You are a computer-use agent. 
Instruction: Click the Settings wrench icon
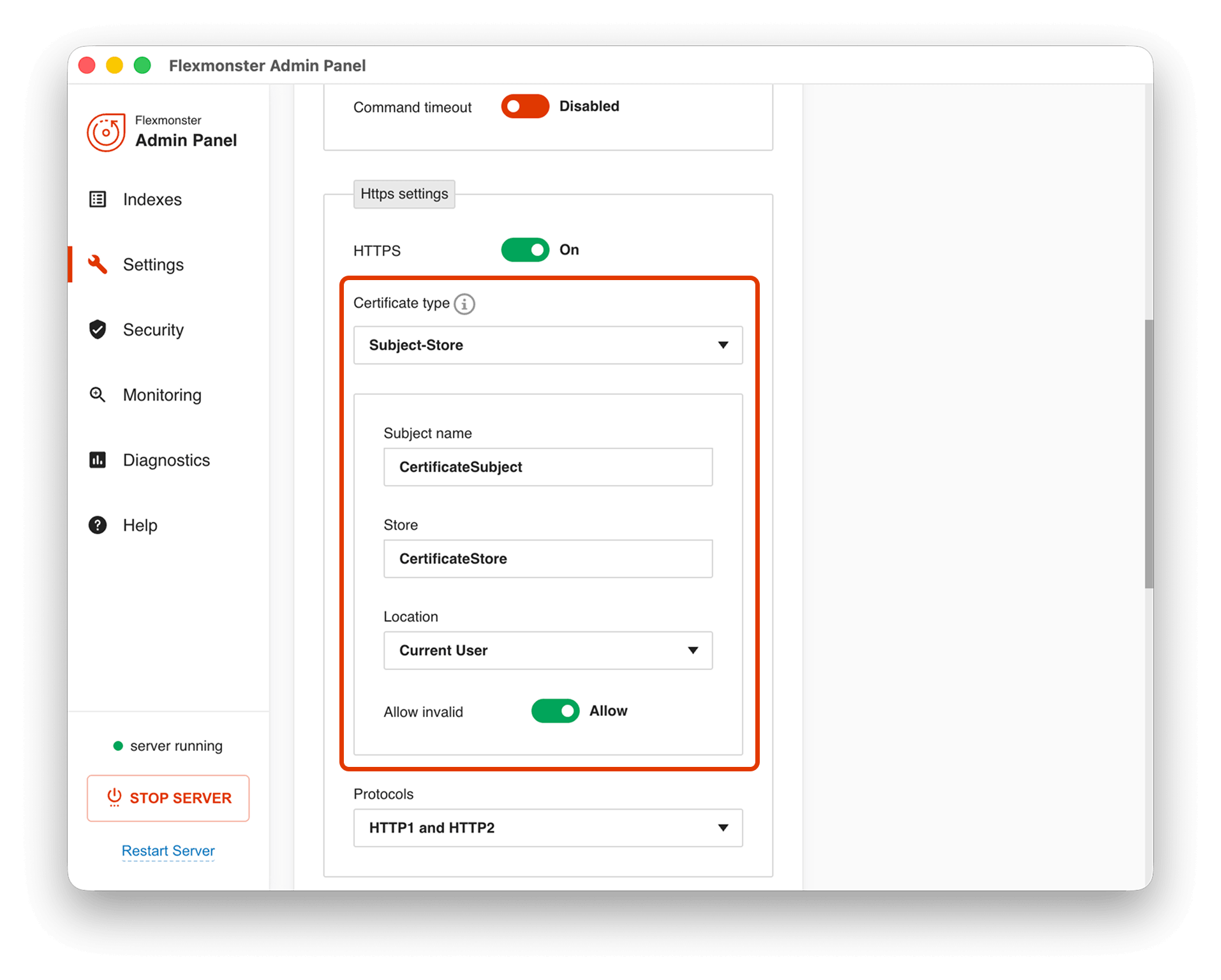(x=98, y=264)
